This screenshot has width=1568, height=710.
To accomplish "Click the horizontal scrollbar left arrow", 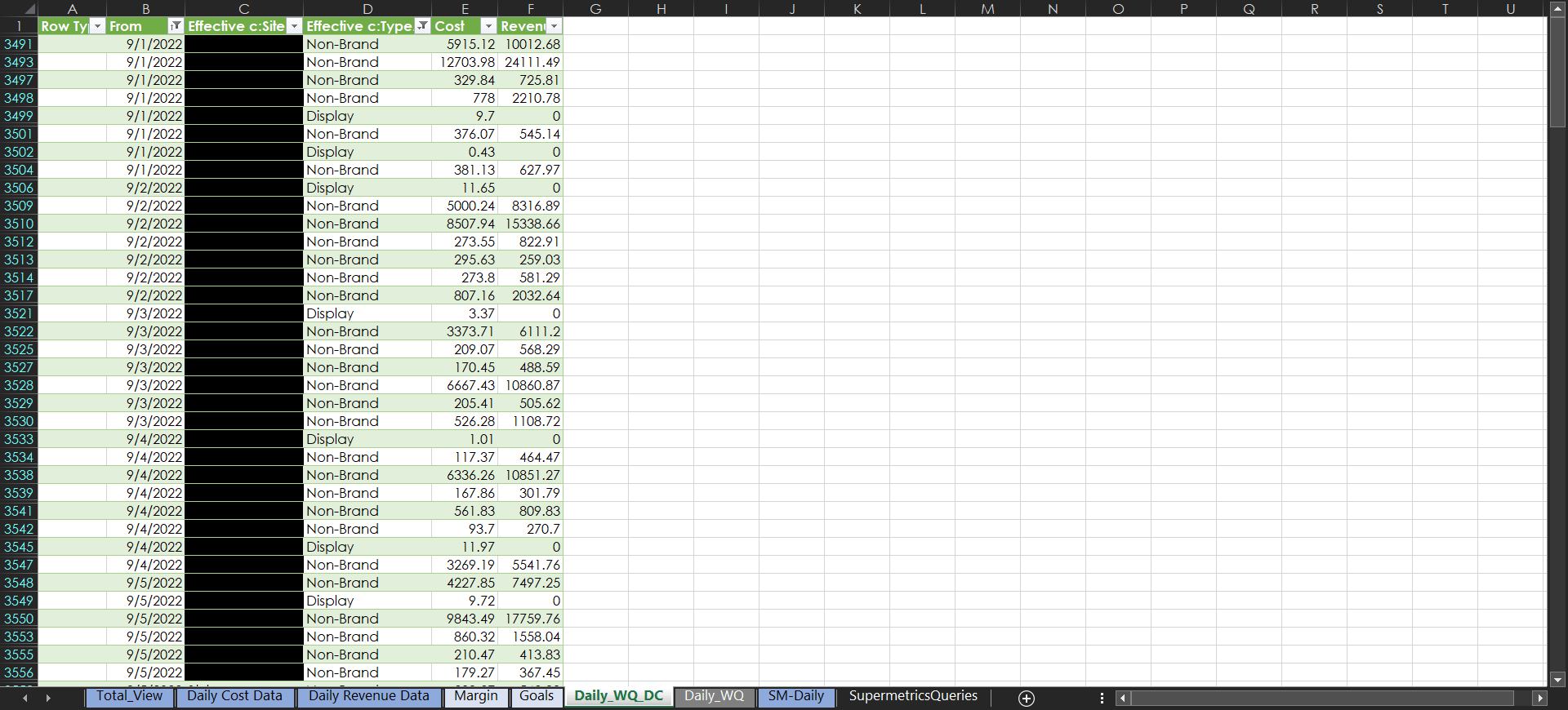I will click(1123, 698).
